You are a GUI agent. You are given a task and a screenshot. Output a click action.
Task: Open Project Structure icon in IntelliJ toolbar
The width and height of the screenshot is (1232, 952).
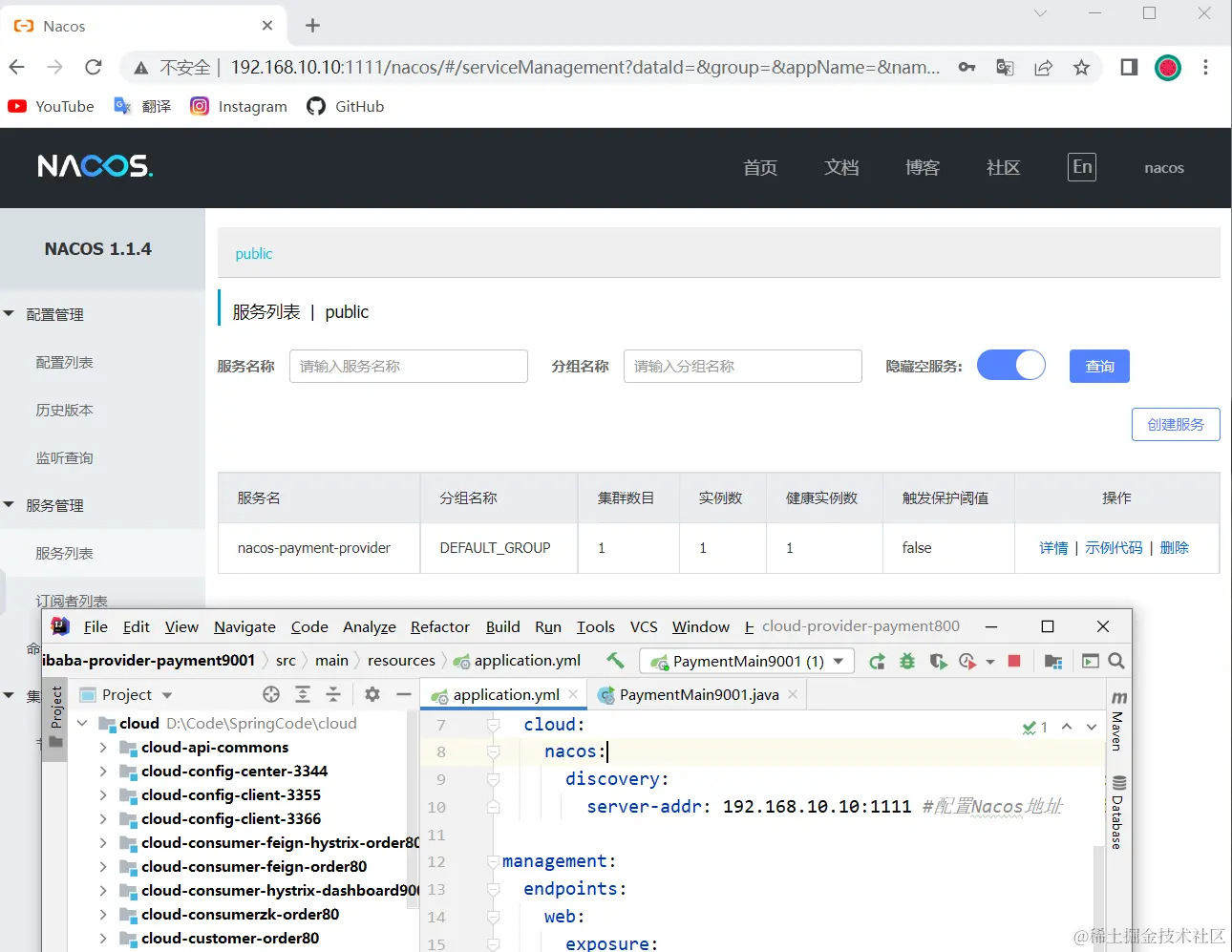(x=1053, y=661)
